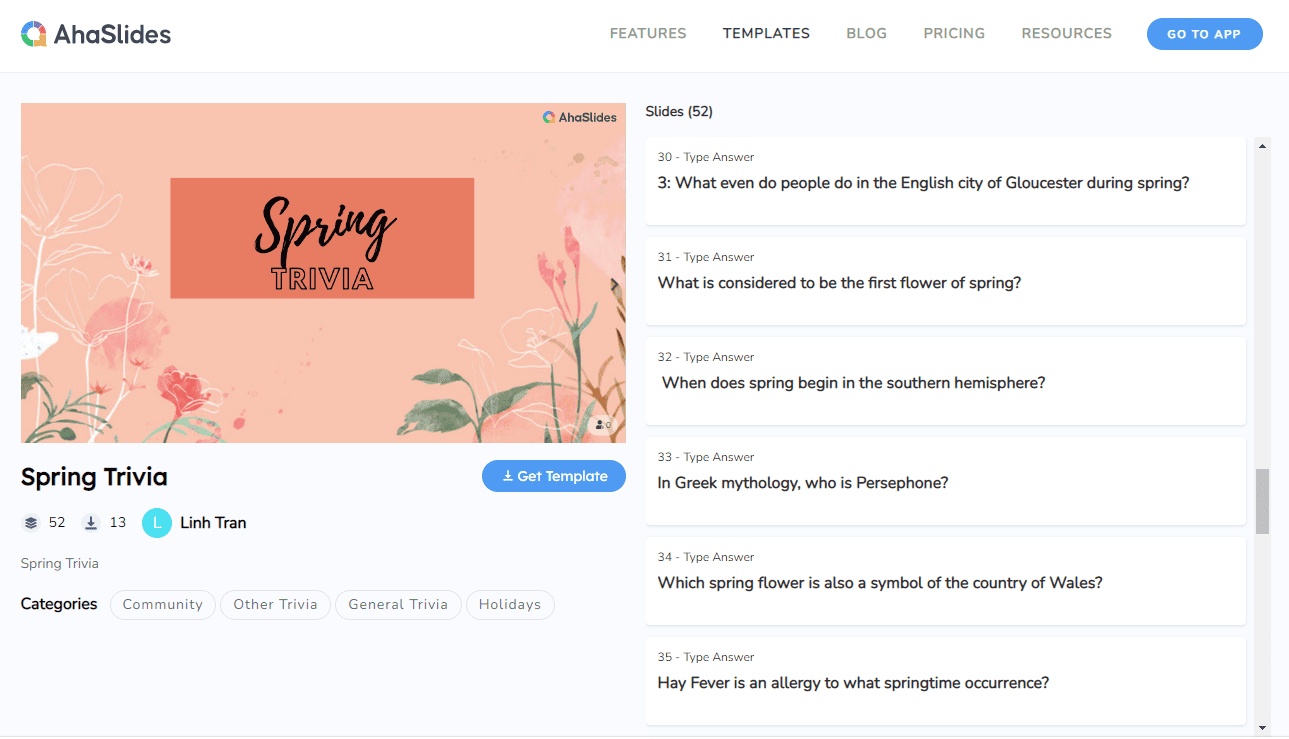Select slide 32 southern hemisphere spring question

pyautogui.click(x=945, y=381)
